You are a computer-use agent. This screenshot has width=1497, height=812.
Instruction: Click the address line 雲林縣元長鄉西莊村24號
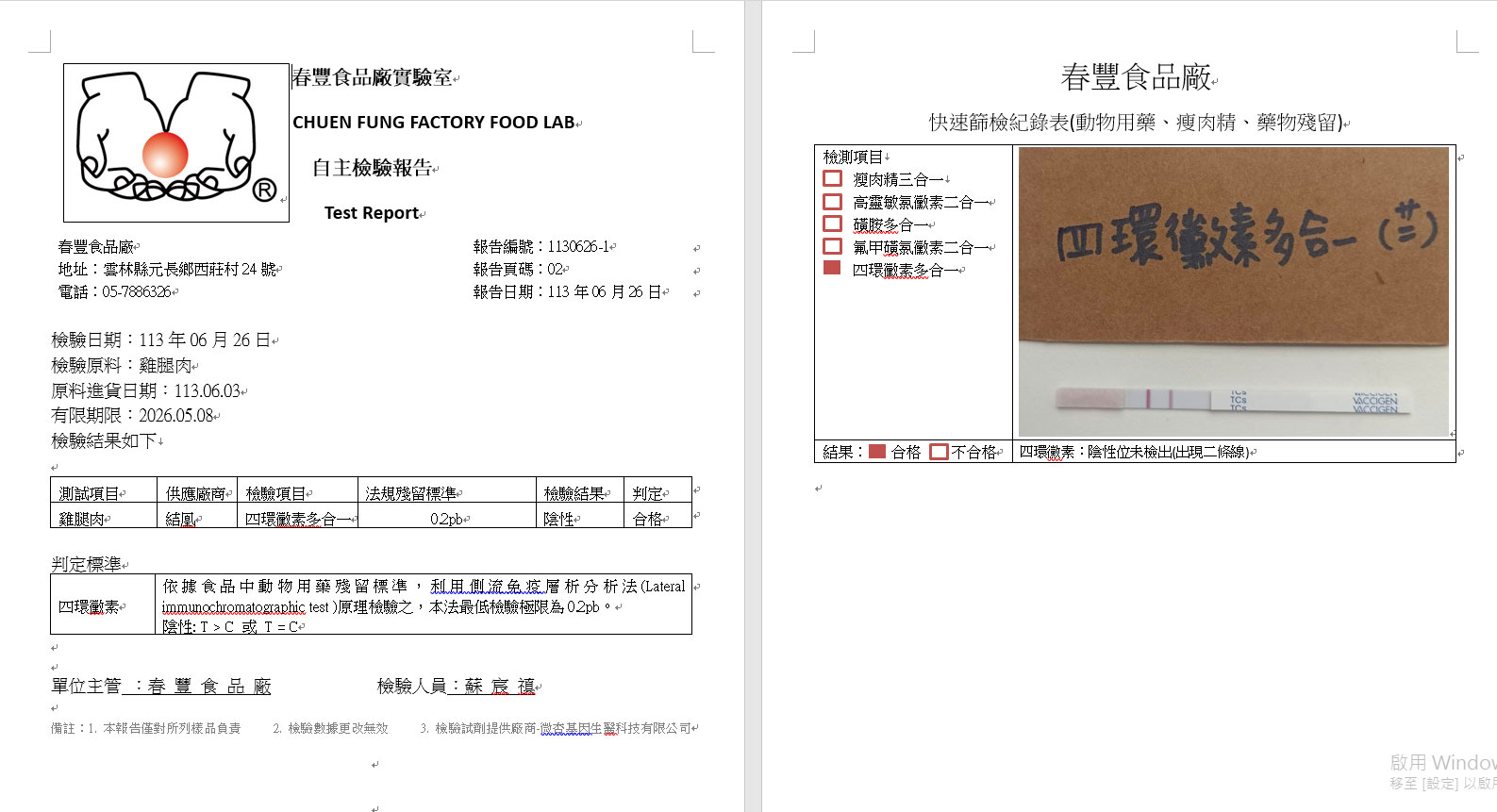tap(167, 270)
